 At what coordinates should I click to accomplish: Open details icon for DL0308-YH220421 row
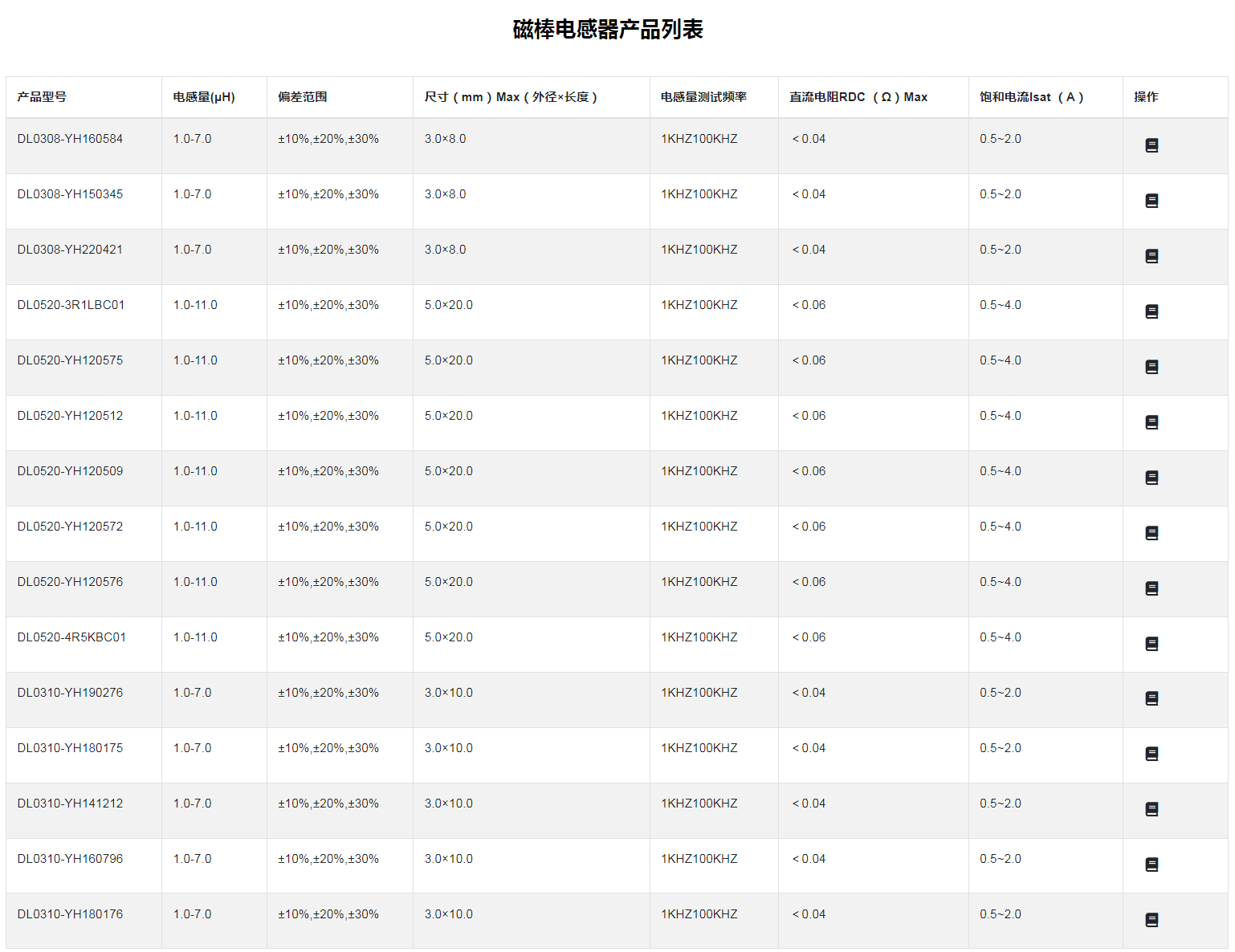point(1151,256)
